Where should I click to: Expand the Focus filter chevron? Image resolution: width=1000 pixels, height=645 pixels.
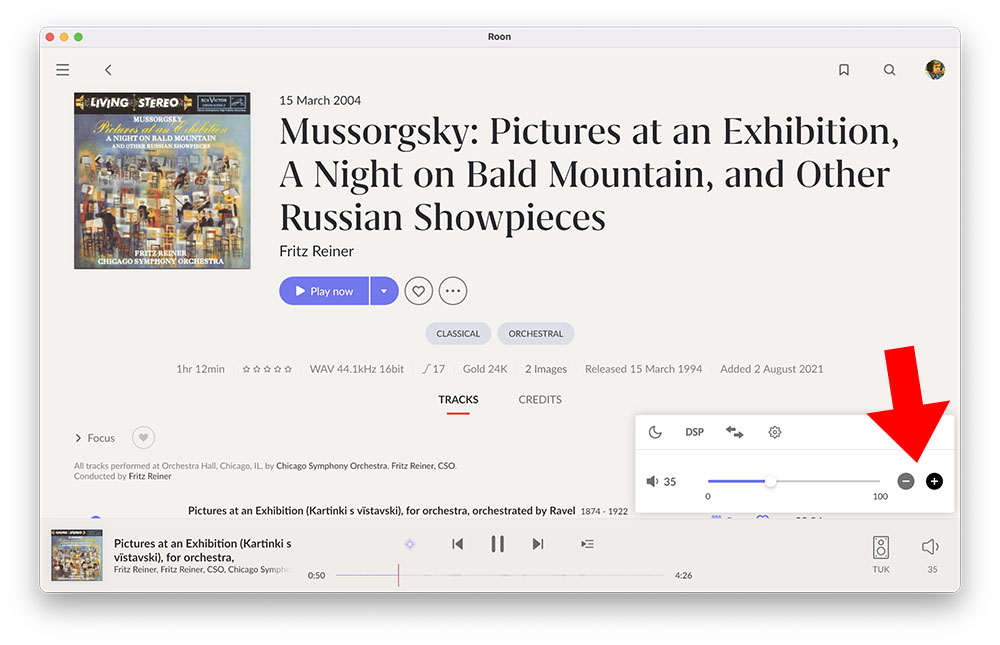[78, 438]
